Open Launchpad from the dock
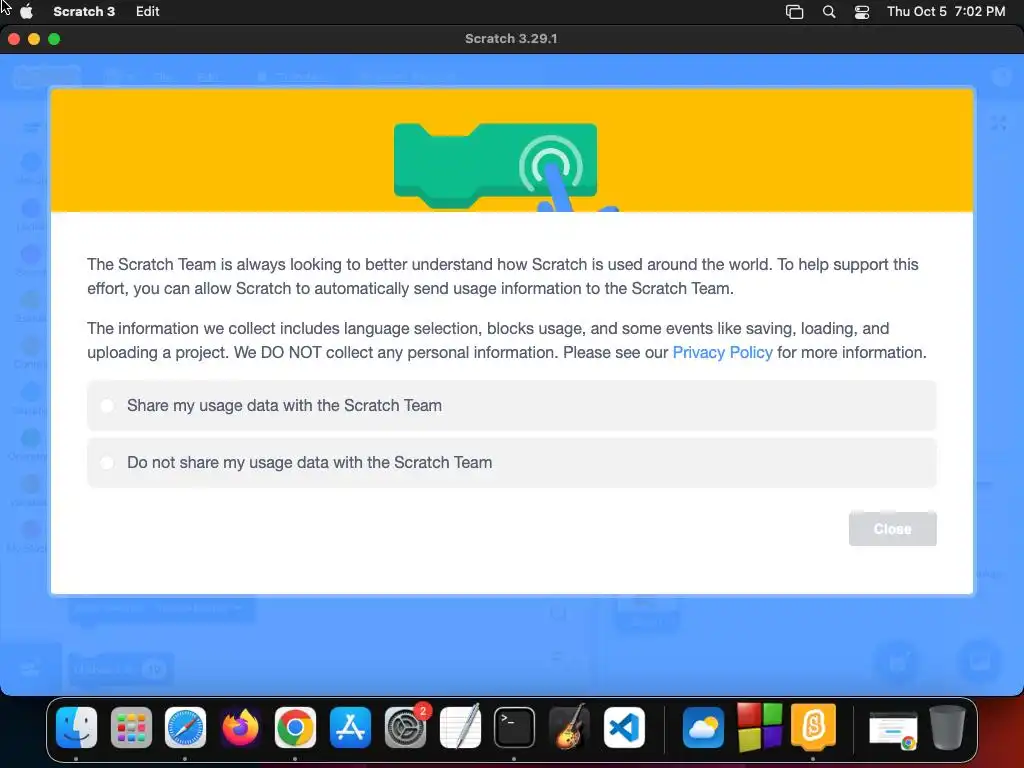The image size is (1024, 768). point(131,727)
